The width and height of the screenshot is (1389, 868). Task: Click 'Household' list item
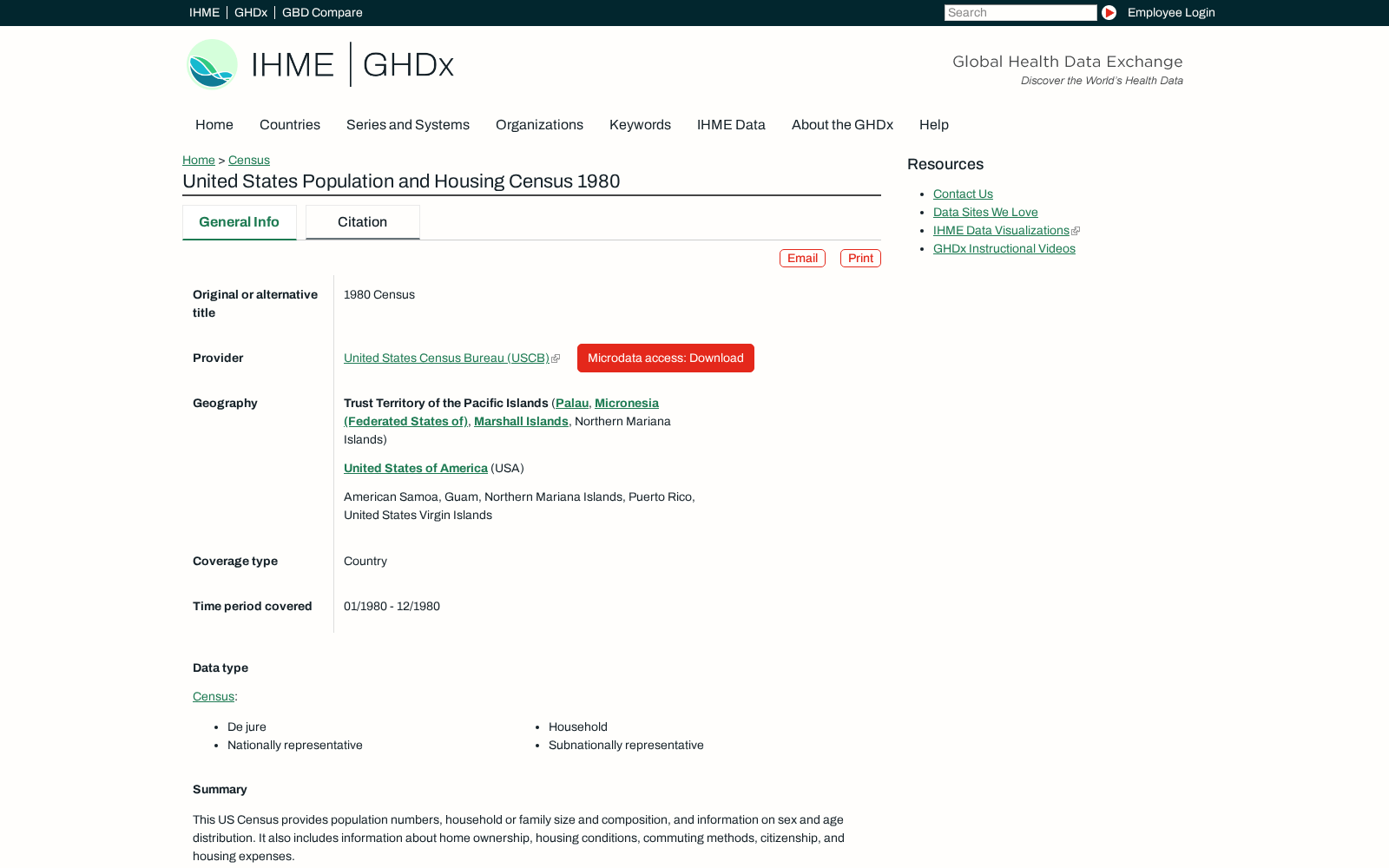click(578, 727)
